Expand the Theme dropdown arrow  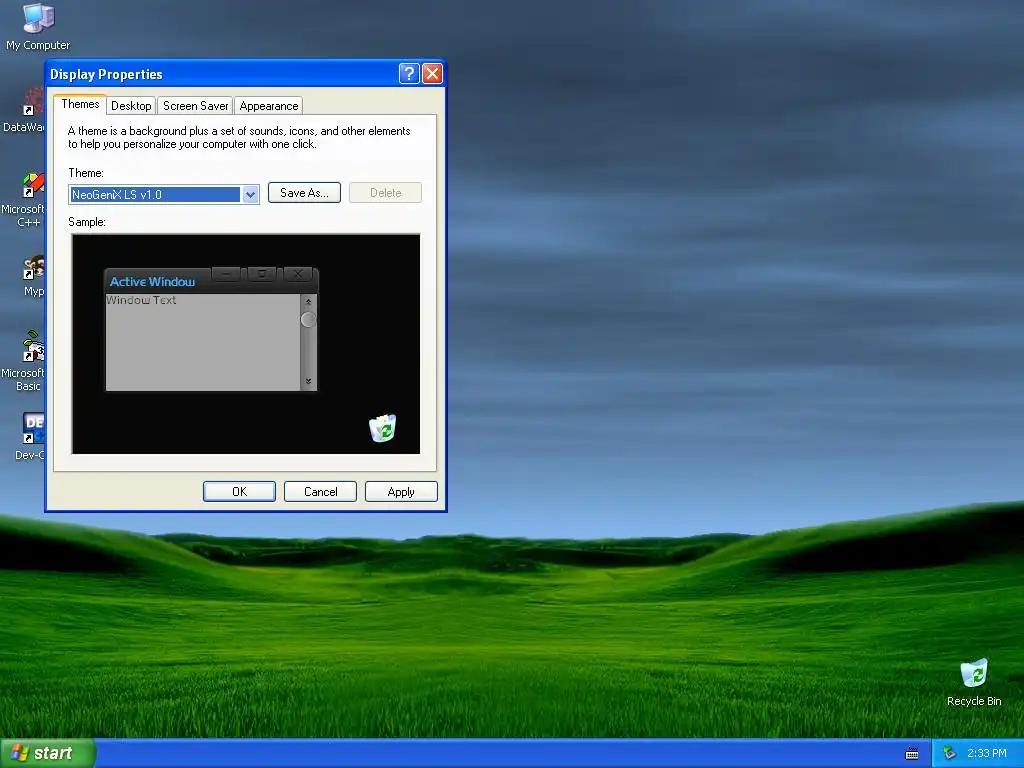pyautogui.click(x=250, y=195)
